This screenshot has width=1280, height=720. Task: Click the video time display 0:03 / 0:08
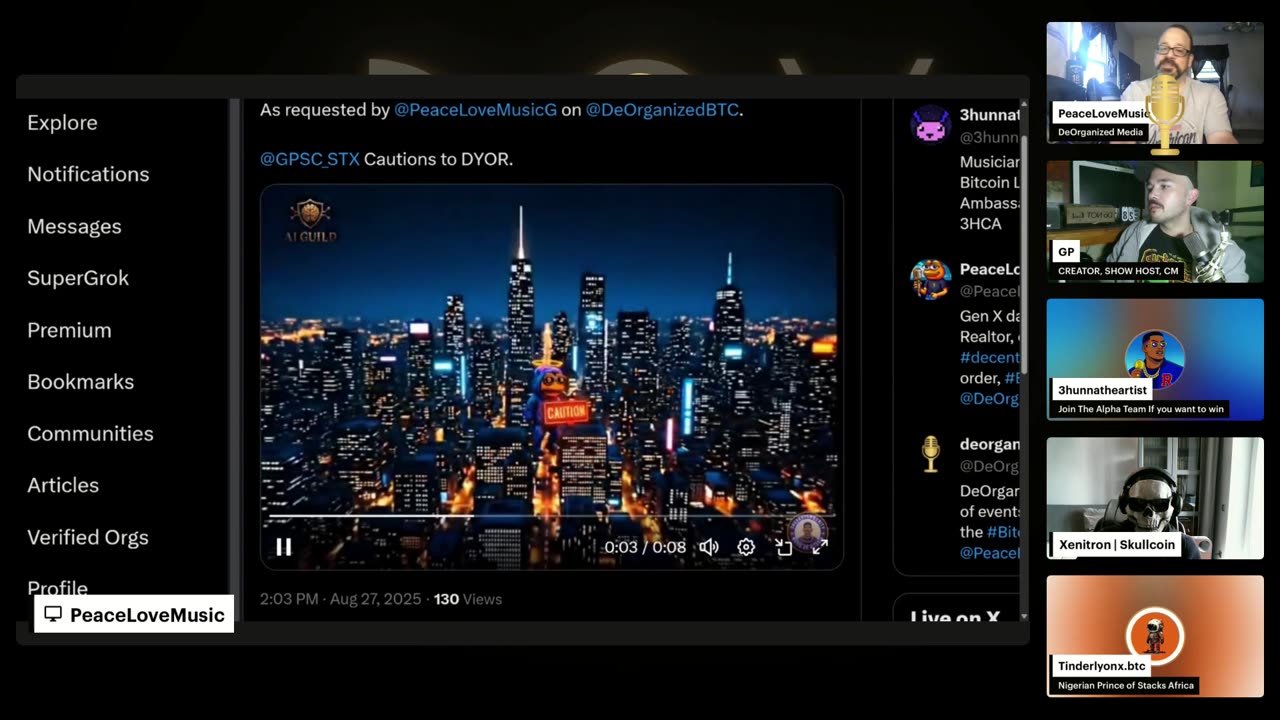pyautogui.click(x=645, y=547)
